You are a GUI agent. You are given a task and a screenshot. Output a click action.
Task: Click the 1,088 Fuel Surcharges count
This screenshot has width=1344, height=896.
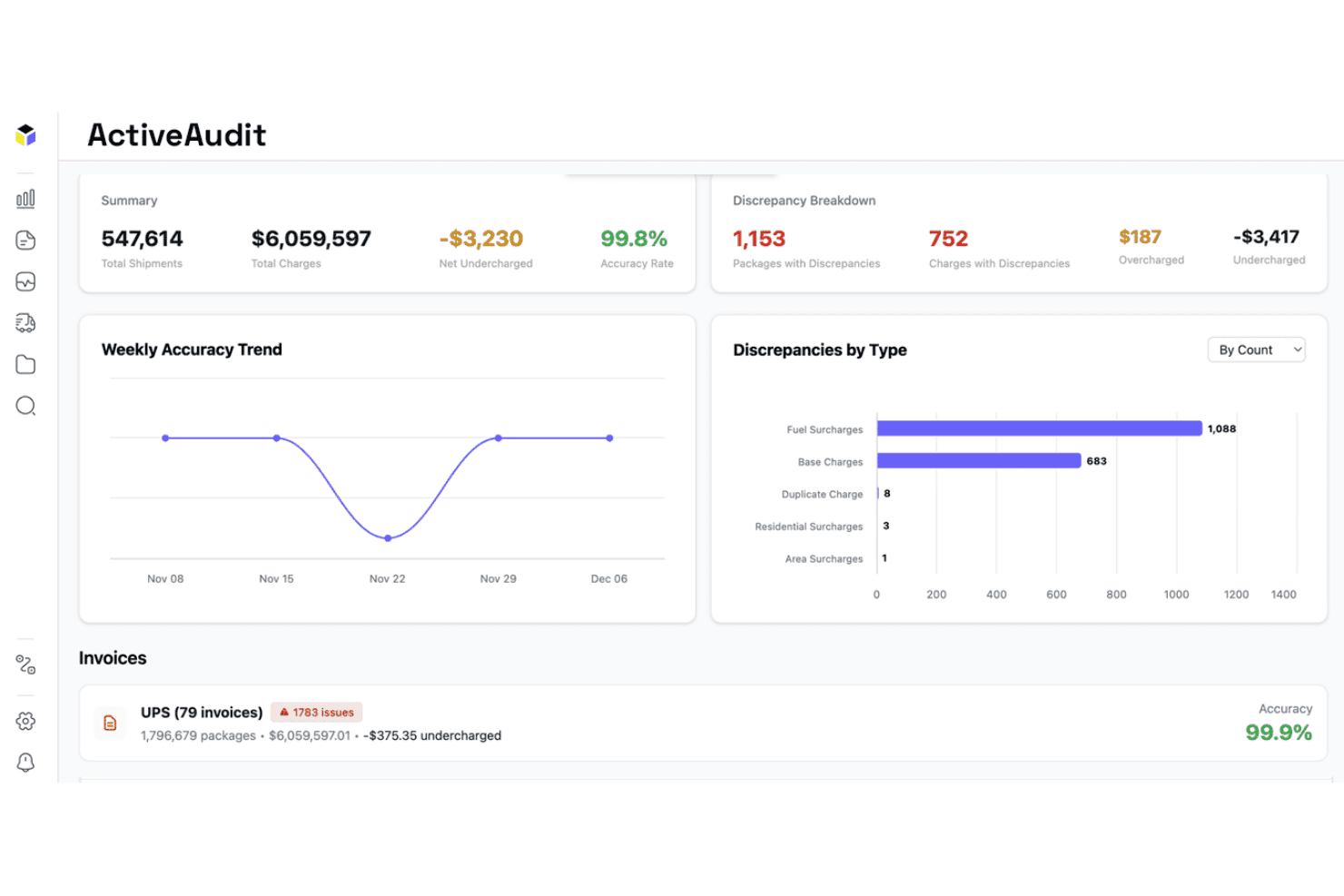[1221, 428]
